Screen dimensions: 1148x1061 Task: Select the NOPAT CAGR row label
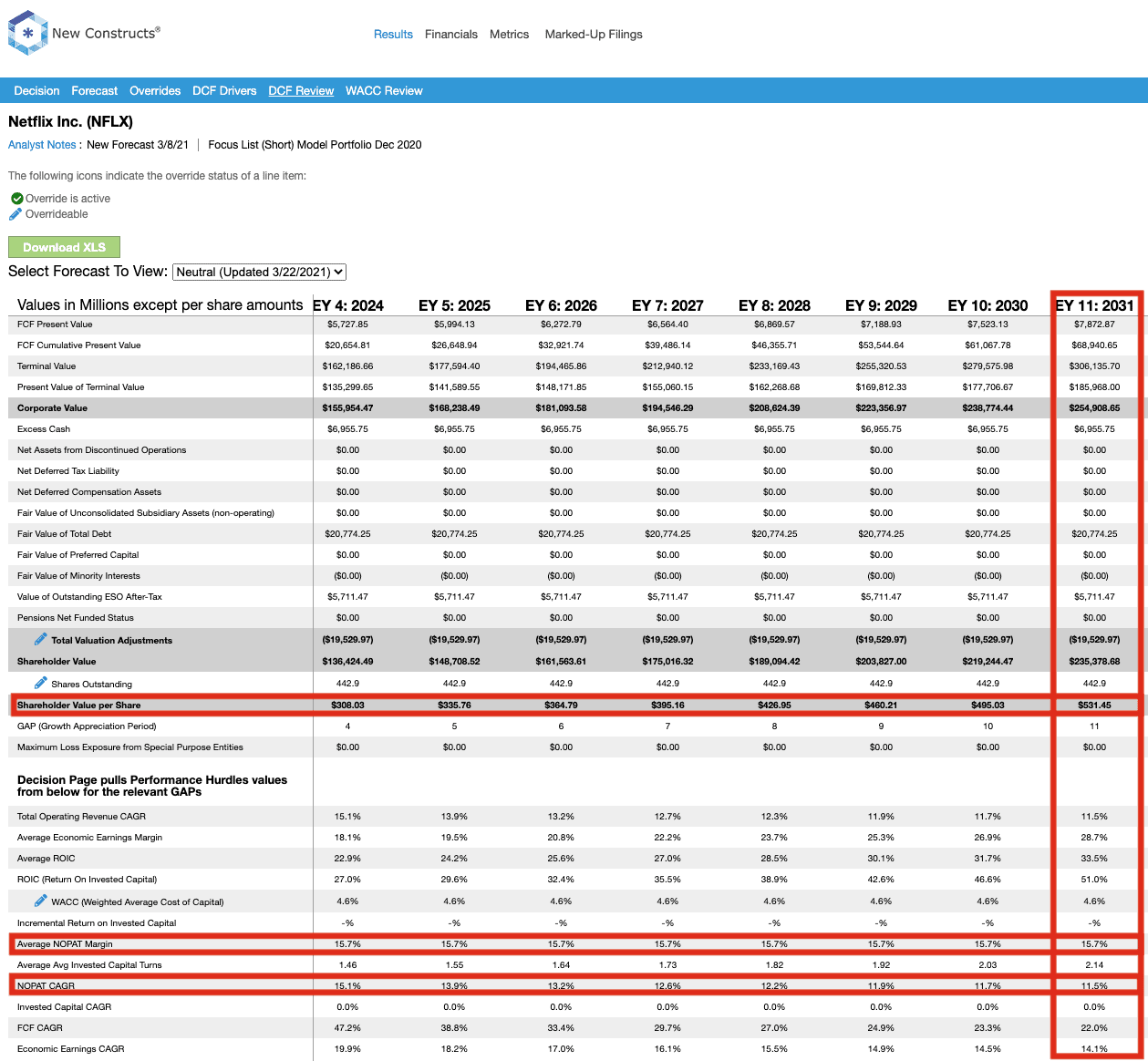(x=46, y=986)
